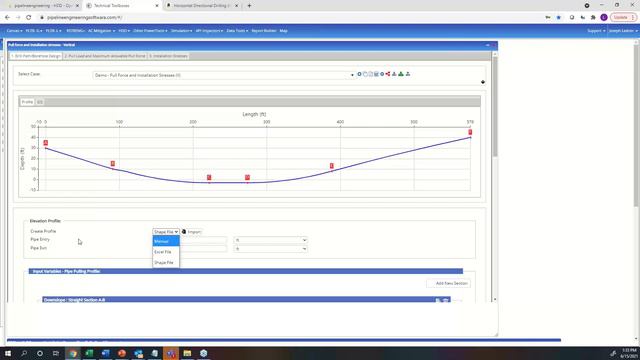Switch to Chrome on the taskbar
This screenshot has width=640, height=360.
click(73, 353)
